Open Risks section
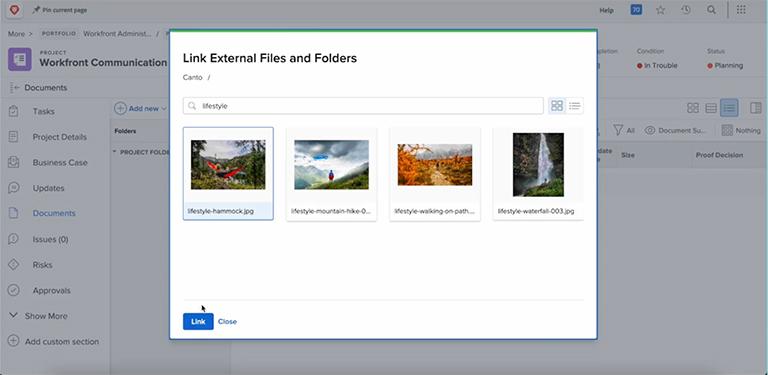This screenshot has height=375, width=768. tap(43, 265)
